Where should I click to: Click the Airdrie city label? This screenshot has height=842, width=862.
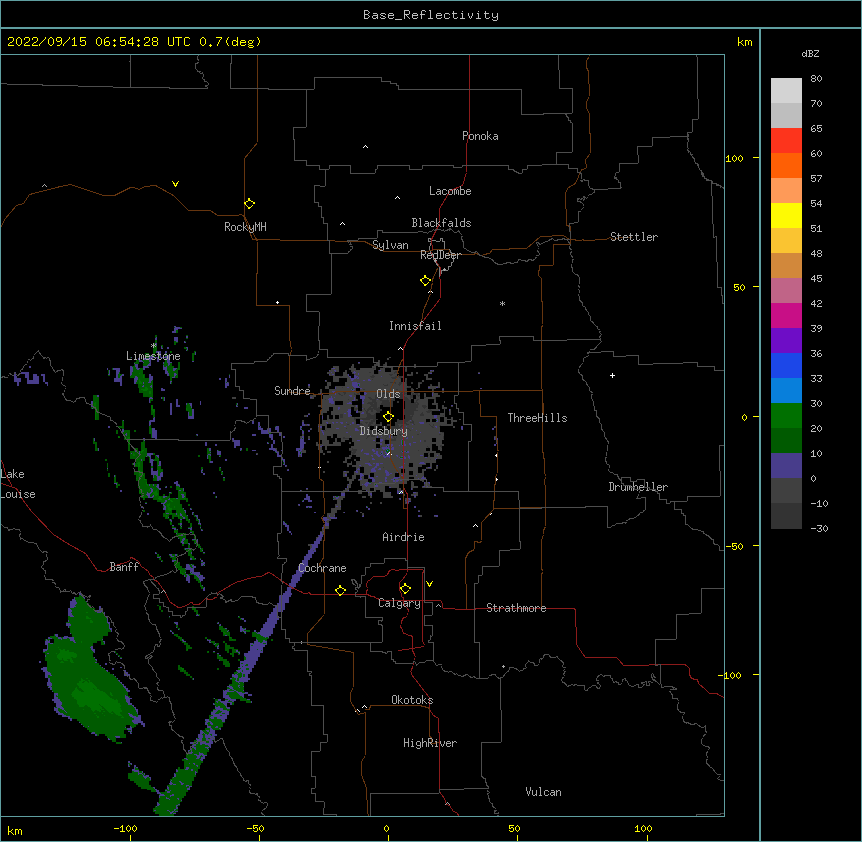[x=403, y=537]
